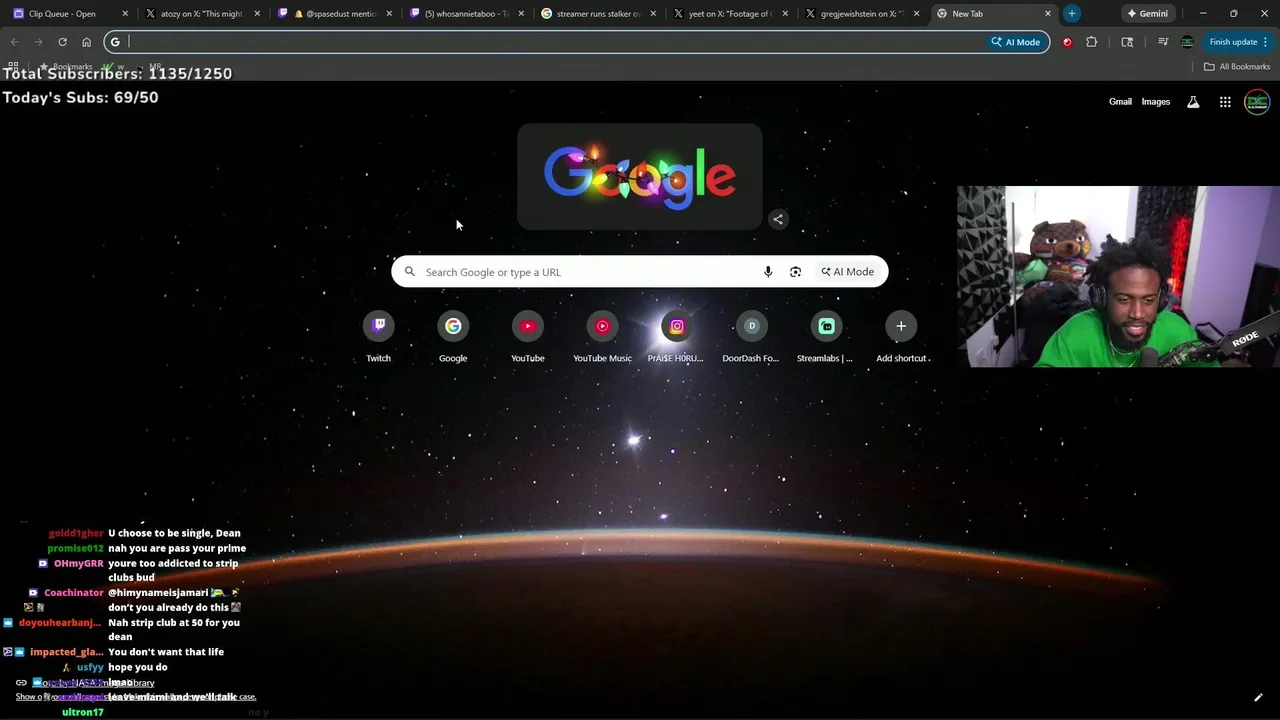Open the apps grid in bookmarks bar
1280x720 pixels.
(x=13, y=67)
